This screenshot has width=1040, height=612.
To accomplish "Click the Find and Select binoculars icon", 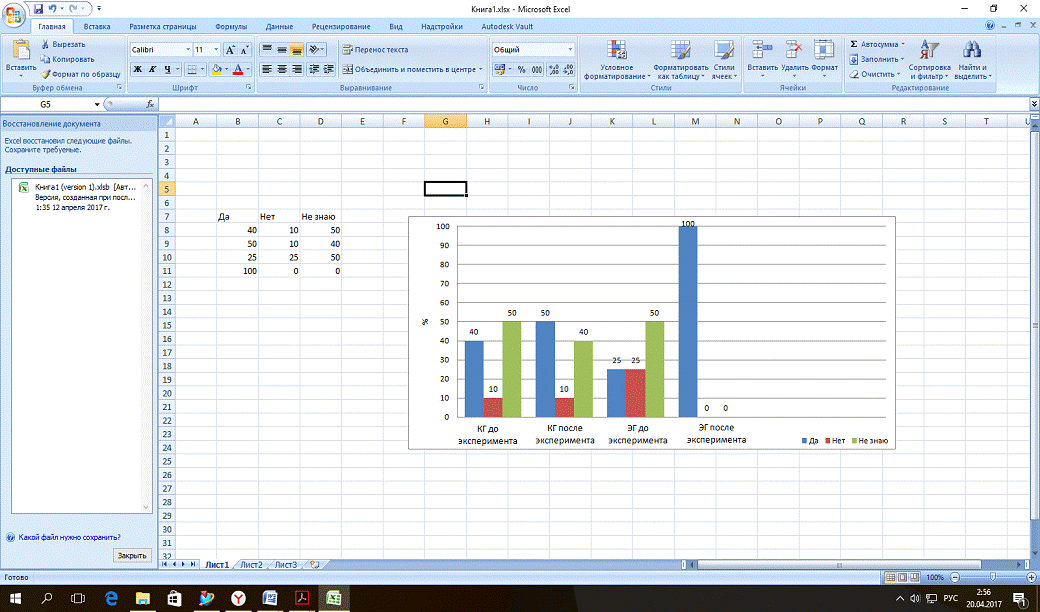I will tap(970, 50).
